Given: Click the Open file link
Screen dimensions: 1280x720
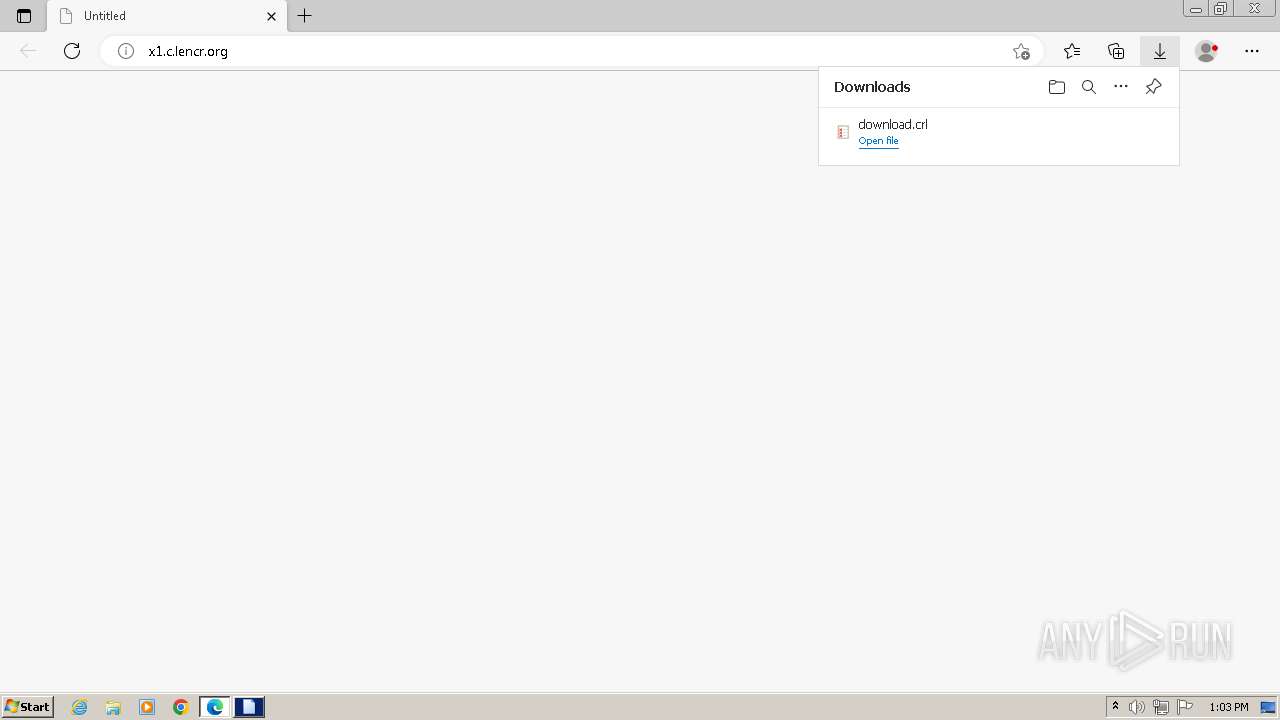Looking at the screenshot, I should [878, 141].
